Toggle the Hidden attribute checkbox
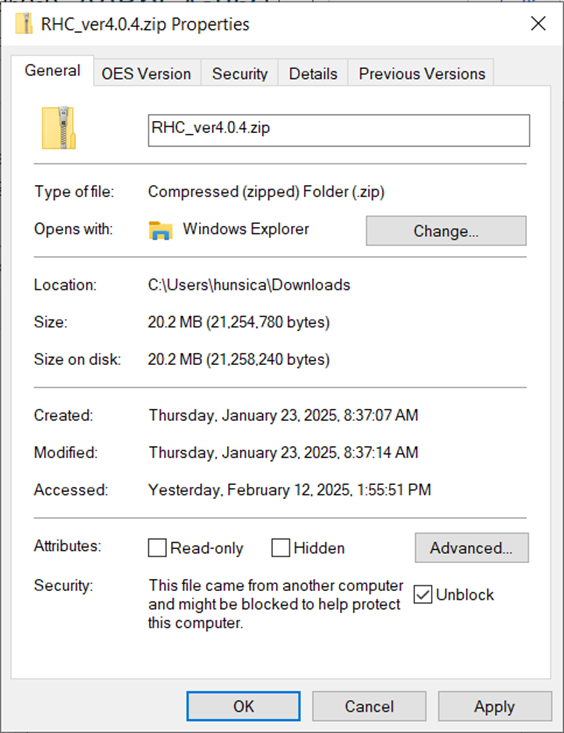The image size is (564, 733). [281, 547]
